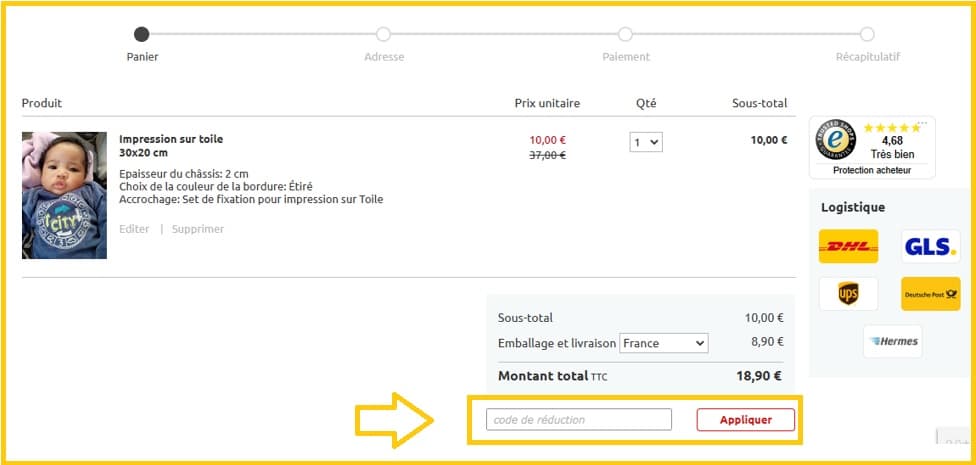The image size is (976, 465).
Task: Click the Deutsche Post logo
Action: 930,293
